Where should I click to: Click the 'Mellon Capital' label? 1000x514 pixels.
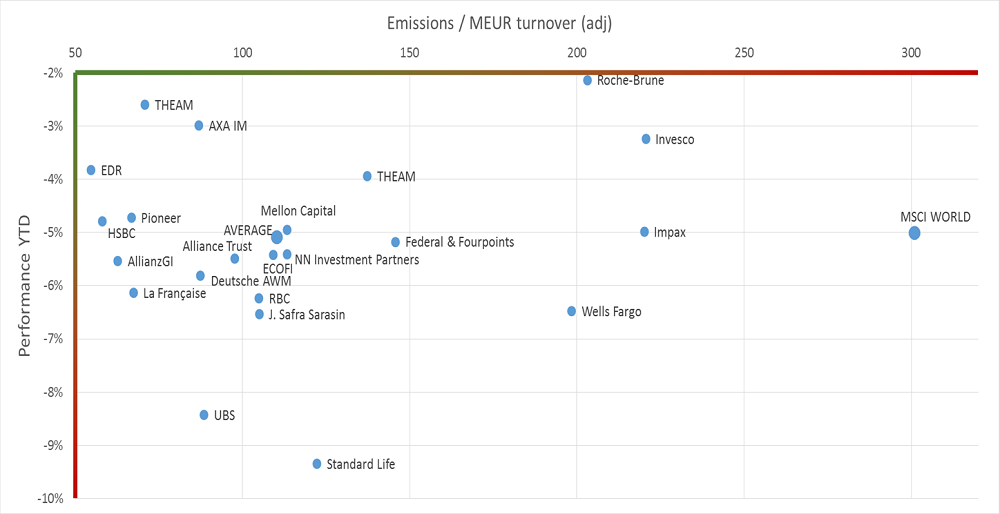(298, 210)
